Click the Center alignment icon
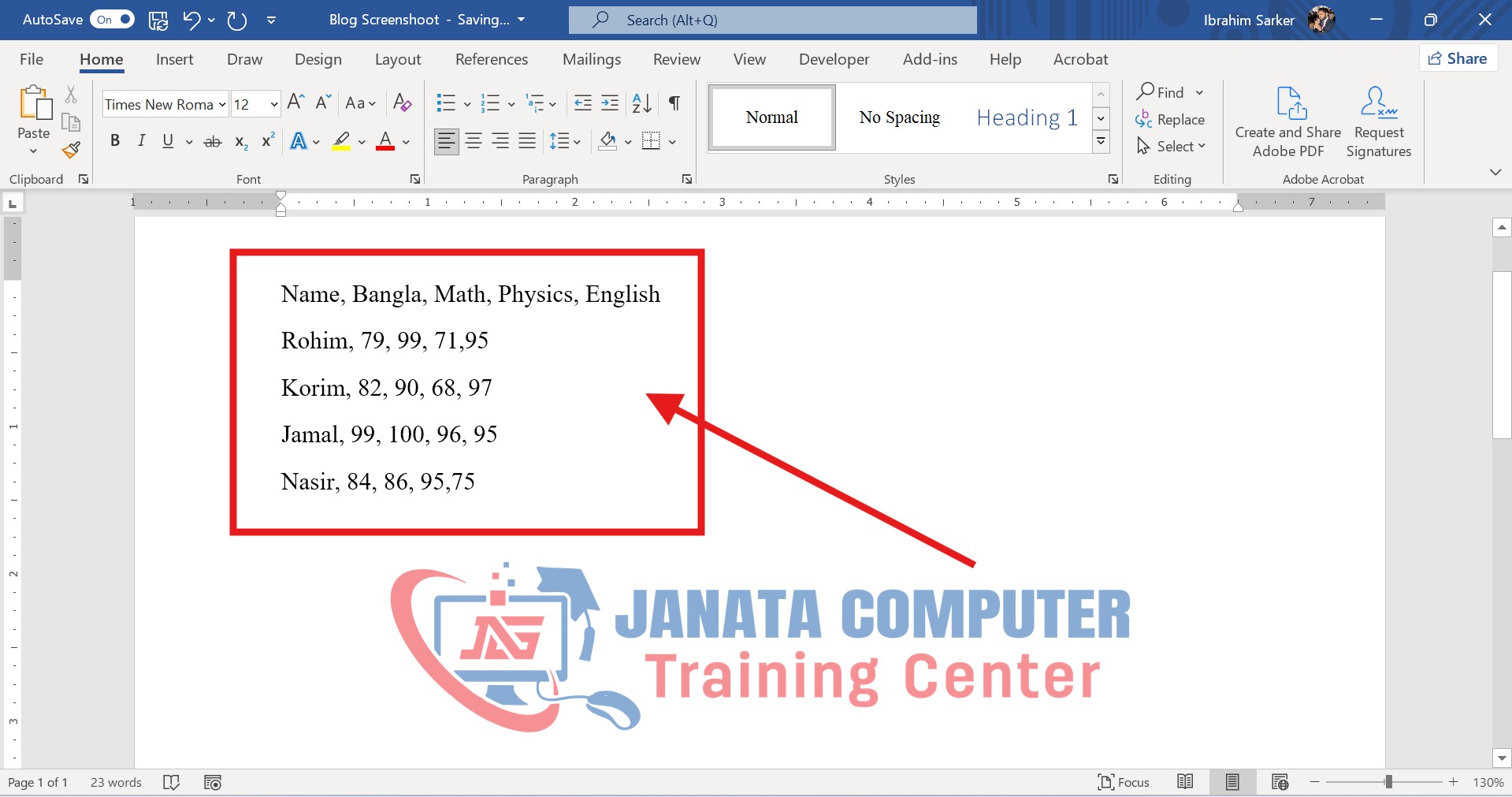The height and width of the screenshot is (797, 1512). click(474, 142)
